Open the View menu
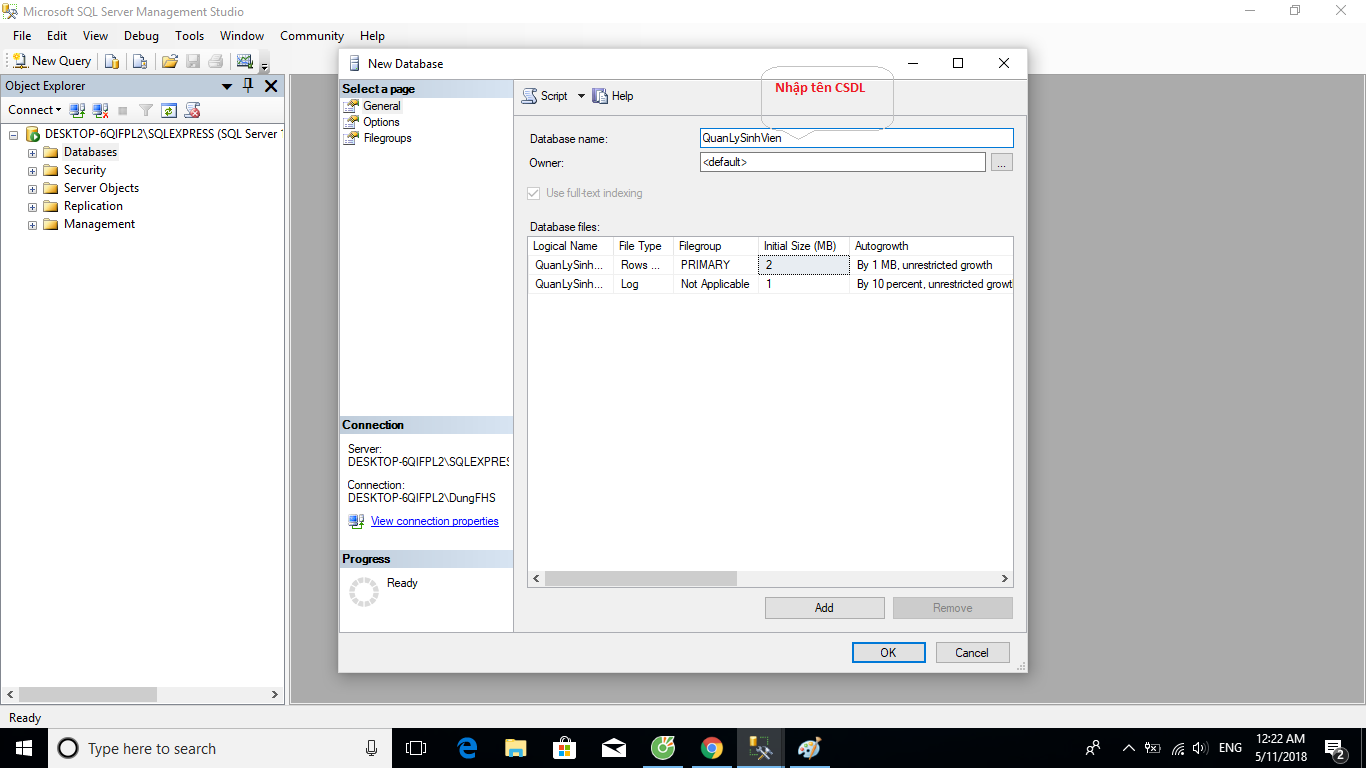This screenshot has height=768, width=1366. (x=95, y=35)
